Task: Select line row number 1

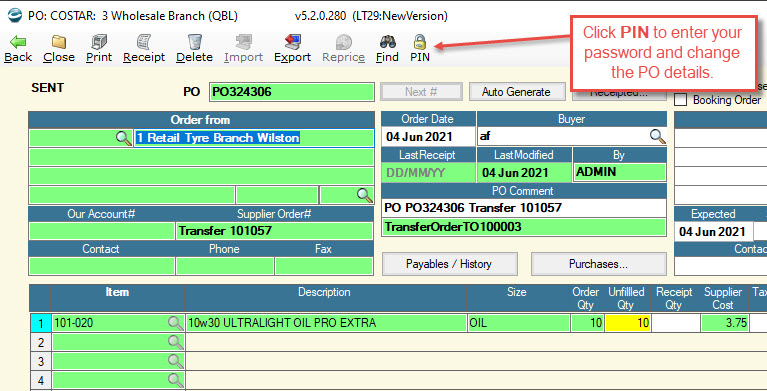Action: pyautogui.click(x=41, y=323)
